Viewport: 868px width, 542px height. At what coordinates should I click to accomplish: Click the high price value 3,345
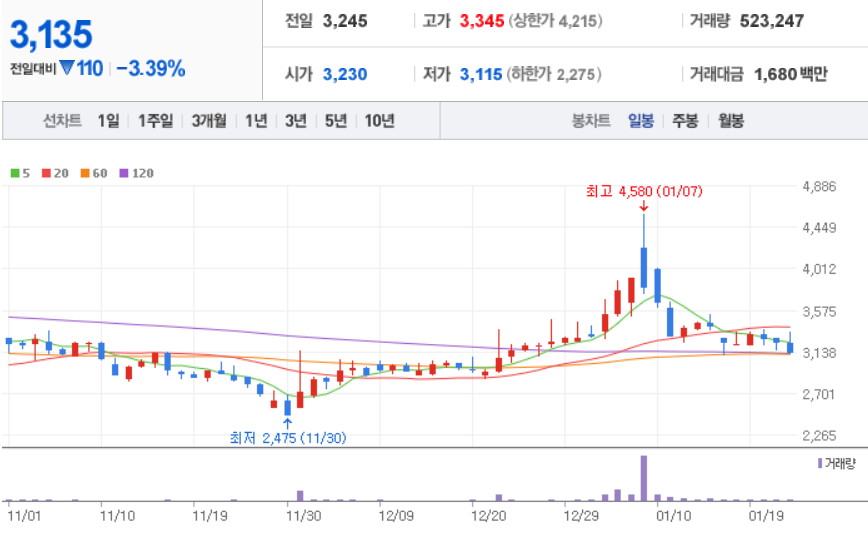[x=482, y=21]
